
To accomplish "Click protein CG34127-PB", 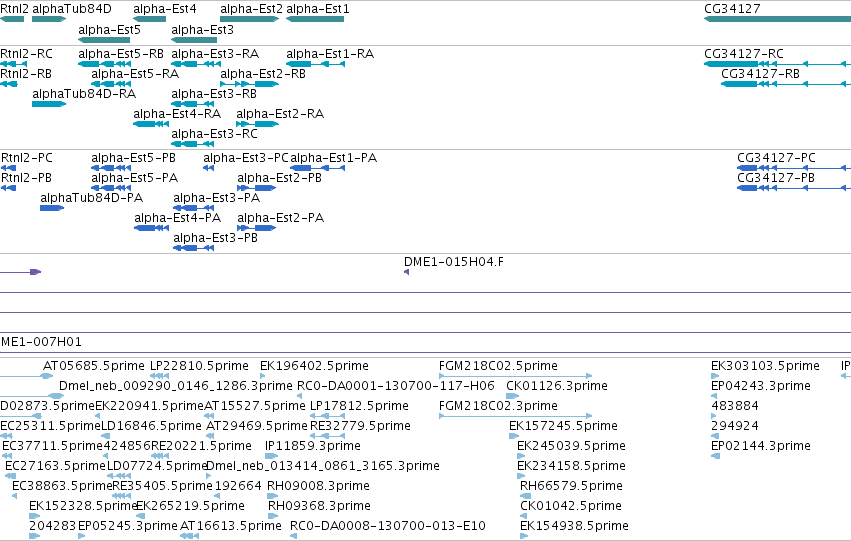I will (x=776, y=178).
